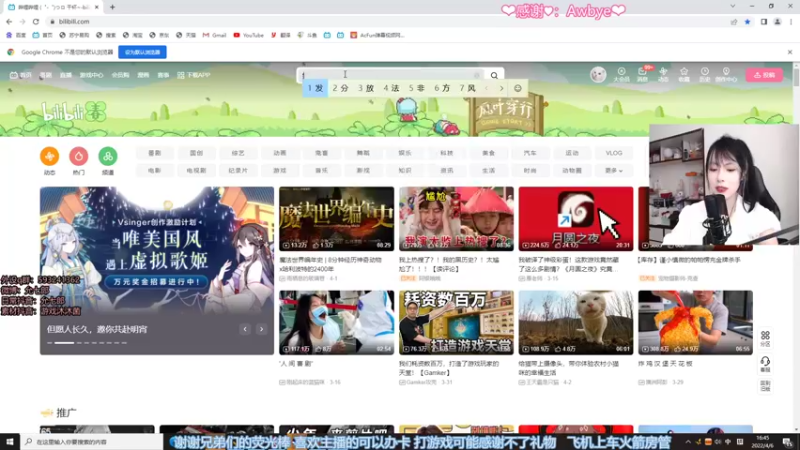The image size is (800, 450).
Task: Open the orange 动态 circle icon
Action: pyautogui.click(x=49, y=156)
